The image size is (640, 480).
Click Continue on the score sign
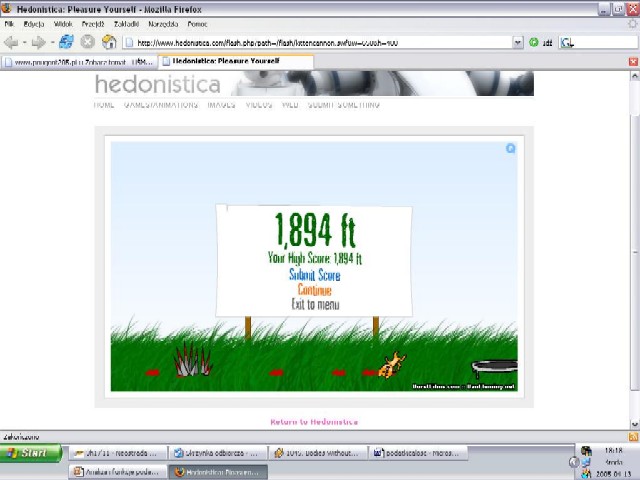coord(314,290)
